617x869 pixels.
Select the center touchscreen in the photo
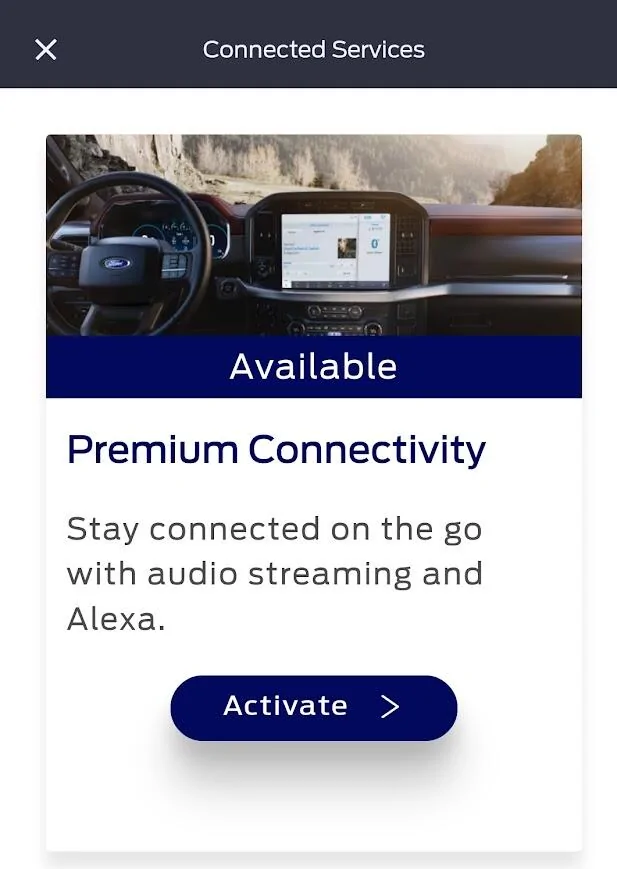[x=336, y=251]
